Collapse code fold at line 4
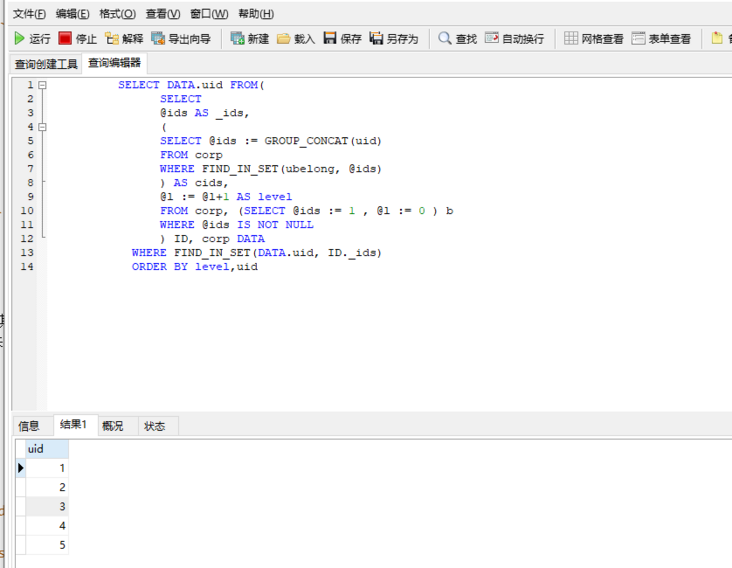 [42, 127]
